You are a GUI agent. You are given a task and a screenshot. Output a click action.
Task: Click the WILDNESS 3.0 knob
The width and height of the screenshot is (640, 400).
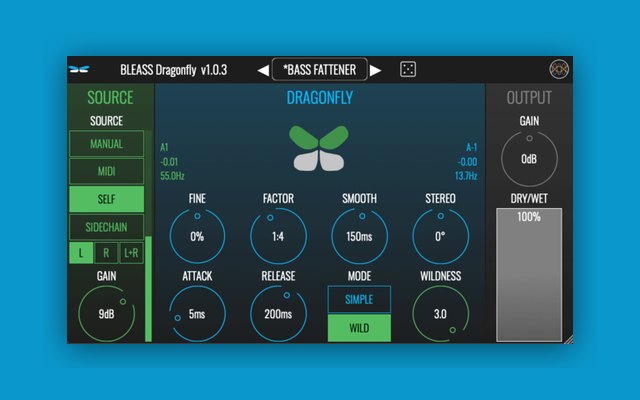(x=440, y=313)
